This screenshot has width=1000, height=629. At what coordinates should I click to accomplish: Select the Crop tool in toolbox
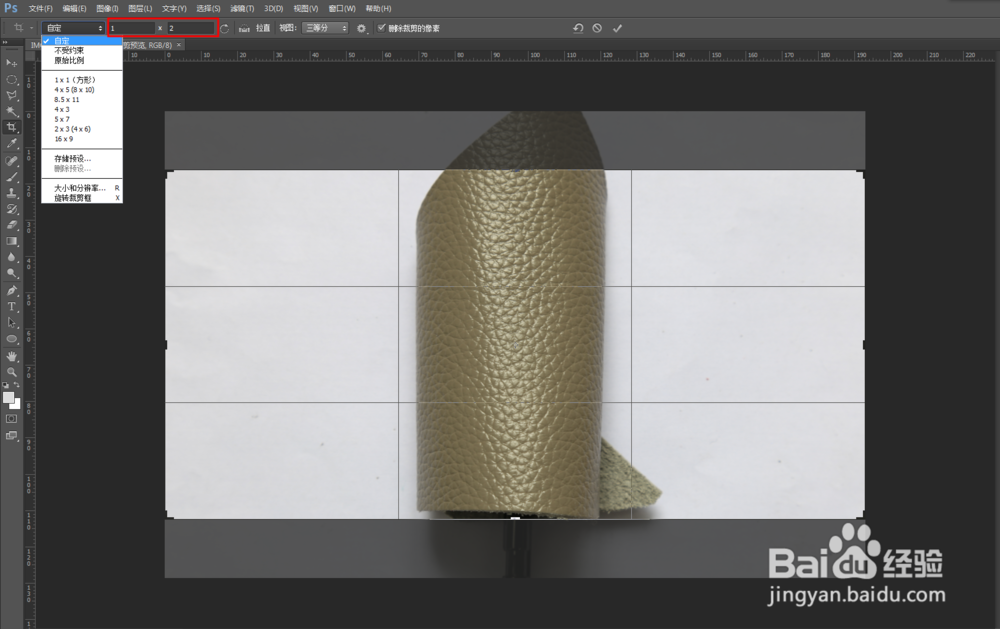click(x=11, y=127)
